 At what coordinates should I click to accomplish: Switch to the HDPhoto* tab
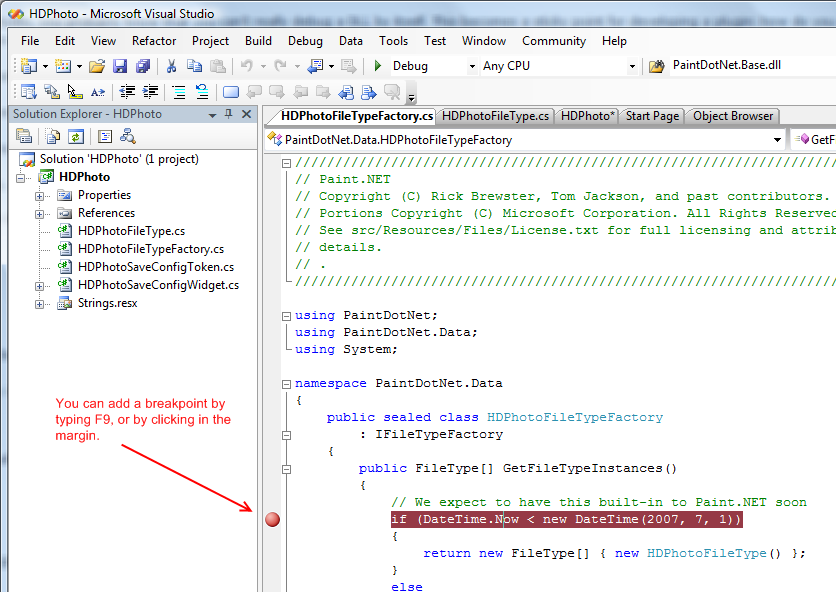pyautogui.click(x=588, y=116)
